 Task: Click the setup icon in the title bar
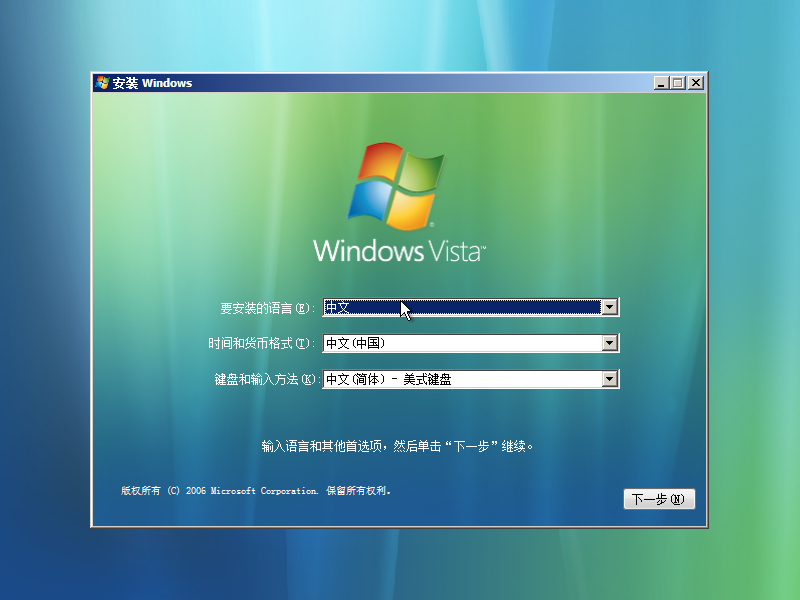(x=101, y=83)
